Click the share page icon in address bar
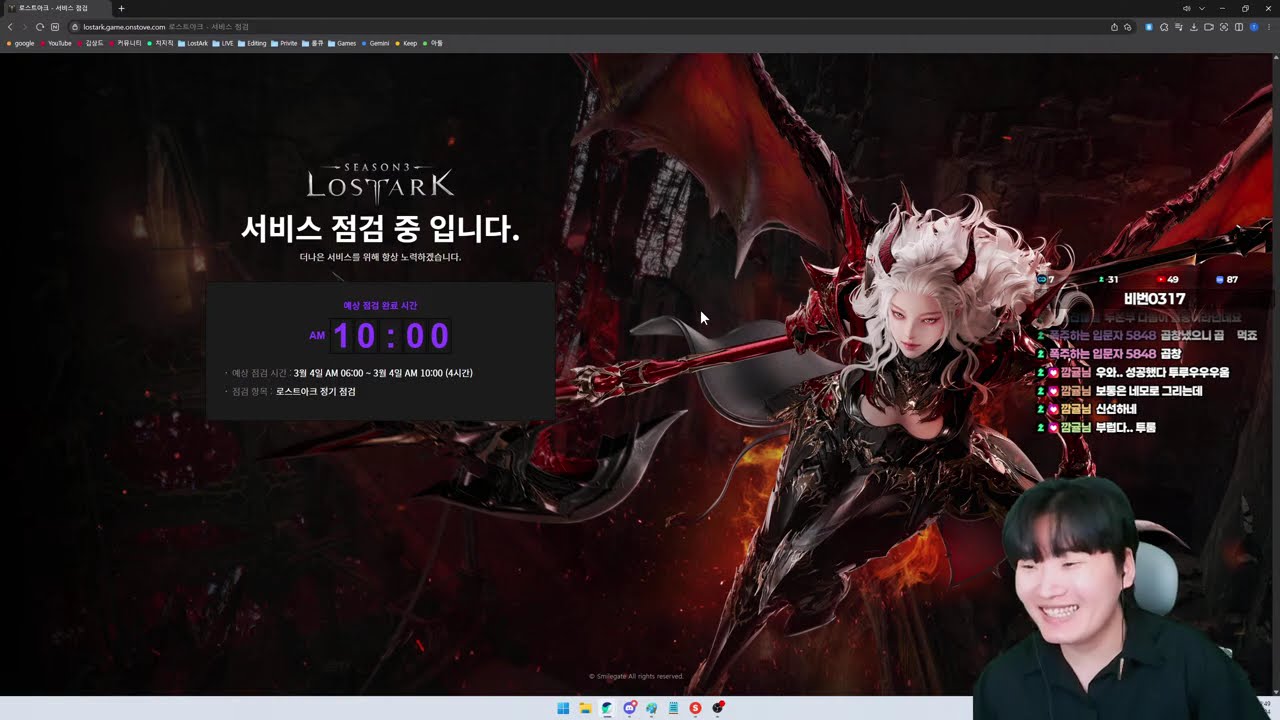This screenshot has height=720, width=1280. click(1114, 27)
